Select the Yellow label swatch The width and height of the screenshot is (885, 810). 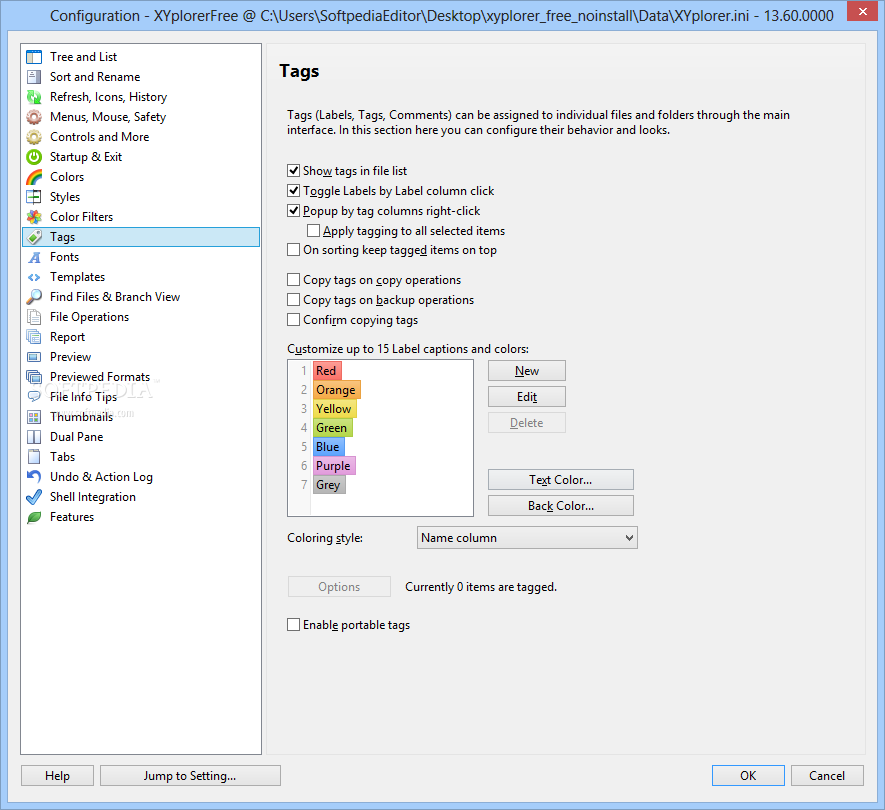(335, 409)
